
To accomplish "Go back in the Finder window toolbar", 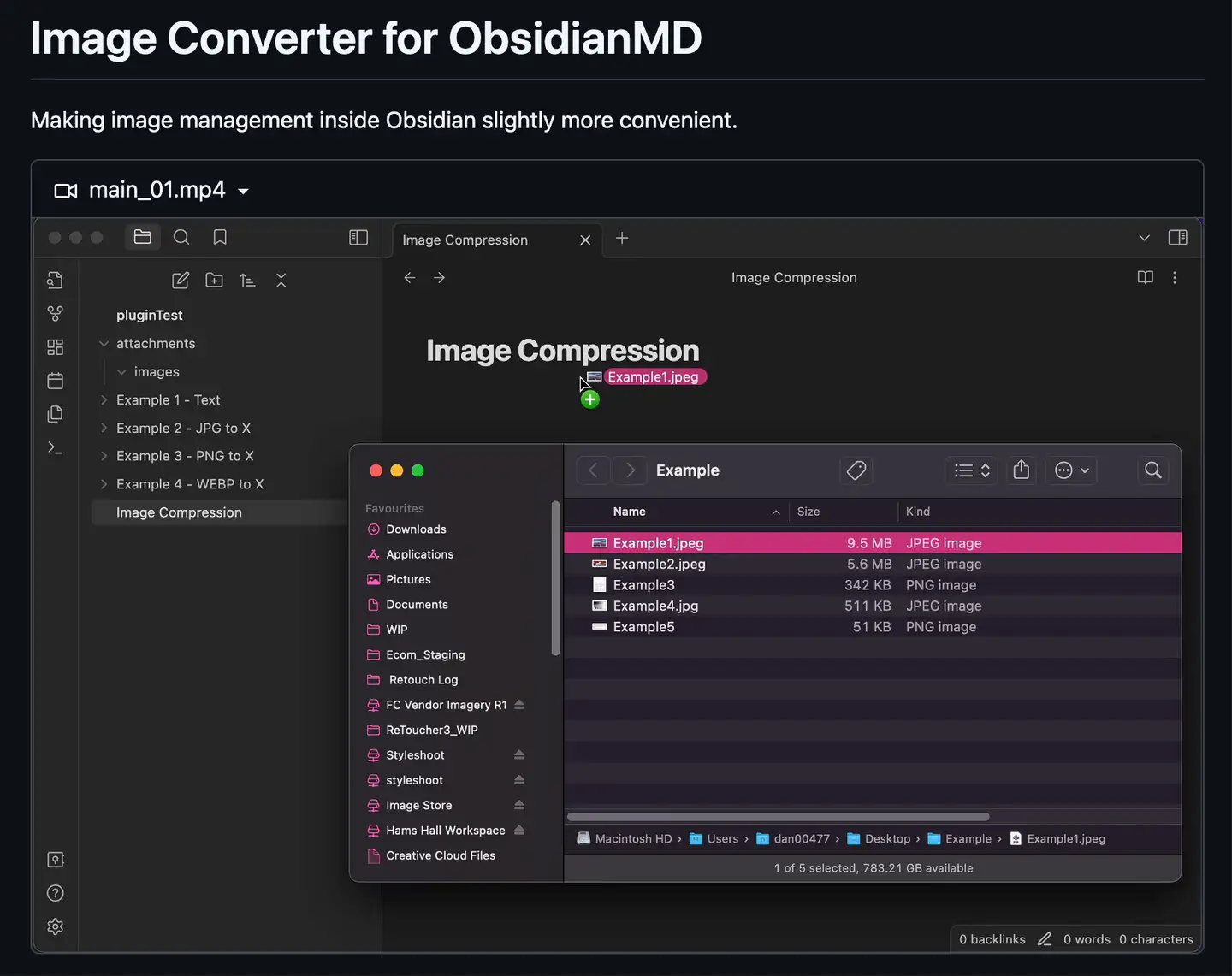I will pos(593,470).
